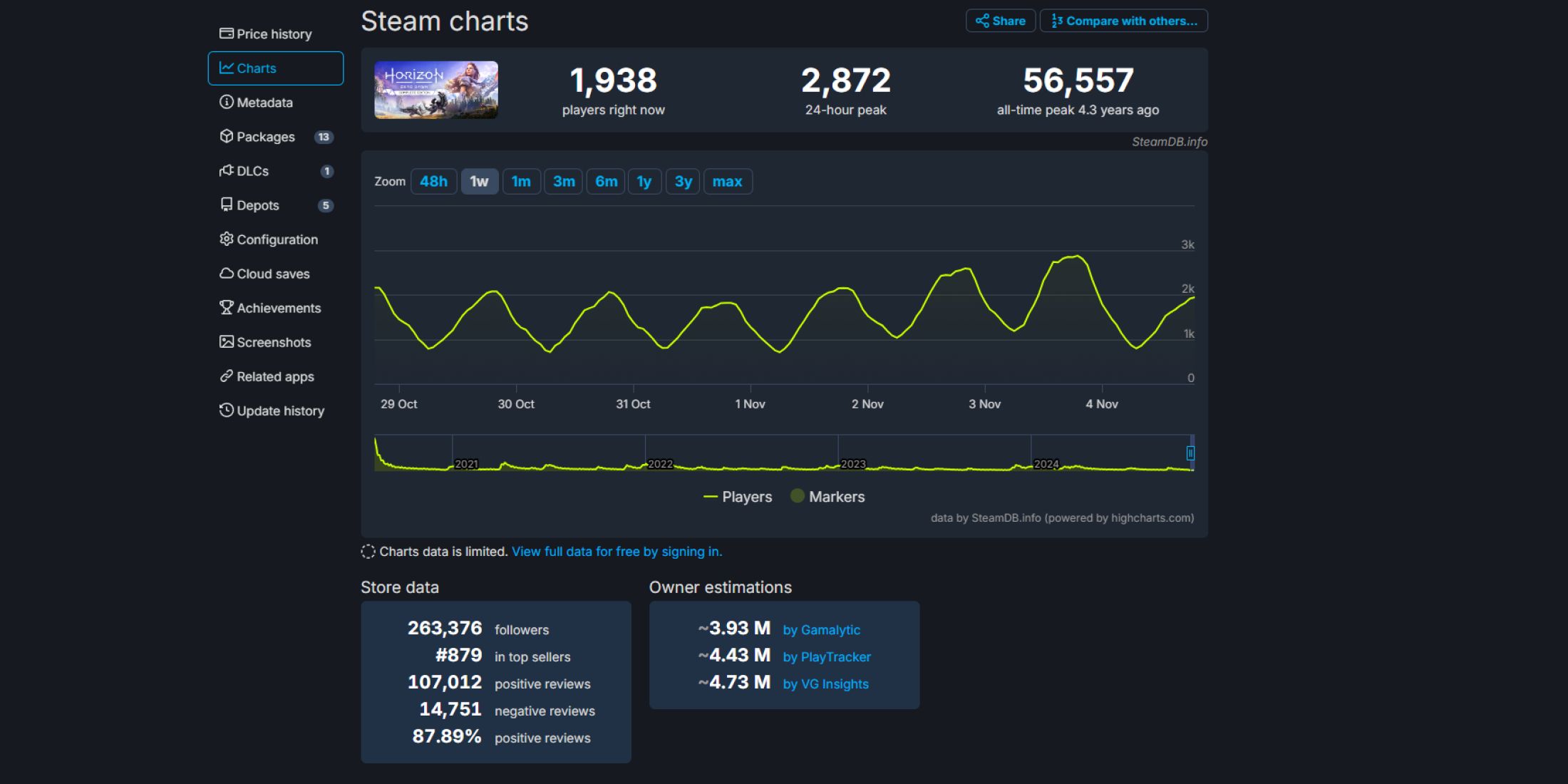Click the Packages box icon
The width and height of the screenshot is (1568, 784).
point(226,136)
